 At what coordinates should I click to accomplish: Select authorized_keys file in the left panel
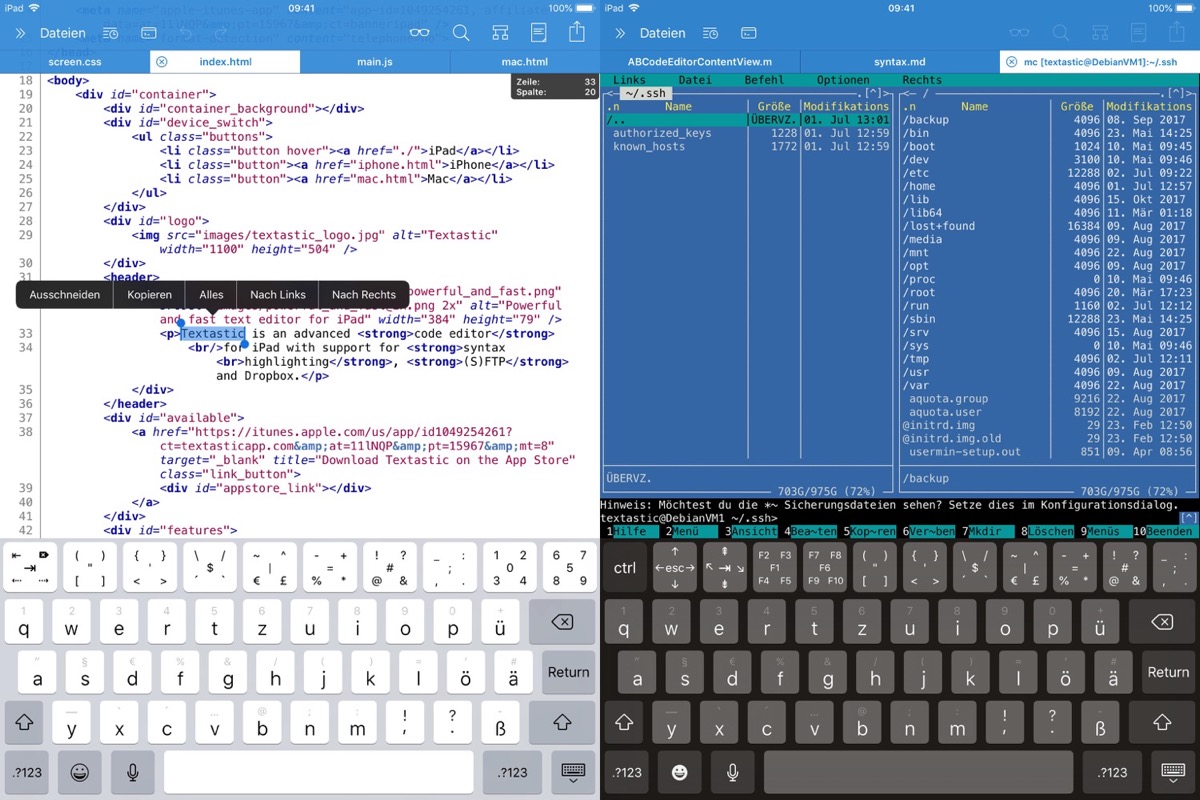[662, 133]
